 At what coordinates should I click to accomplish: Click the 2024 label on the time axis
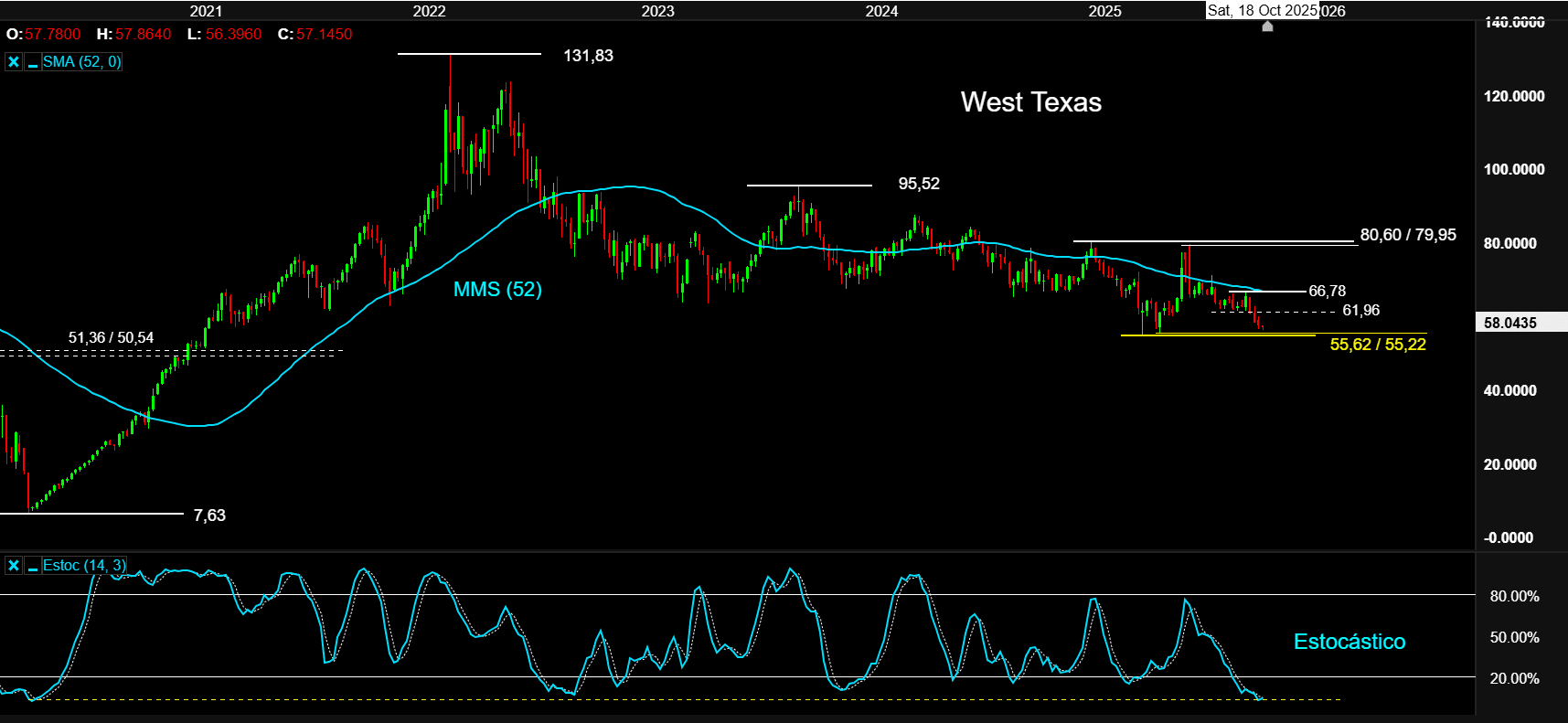coord(881,11)
